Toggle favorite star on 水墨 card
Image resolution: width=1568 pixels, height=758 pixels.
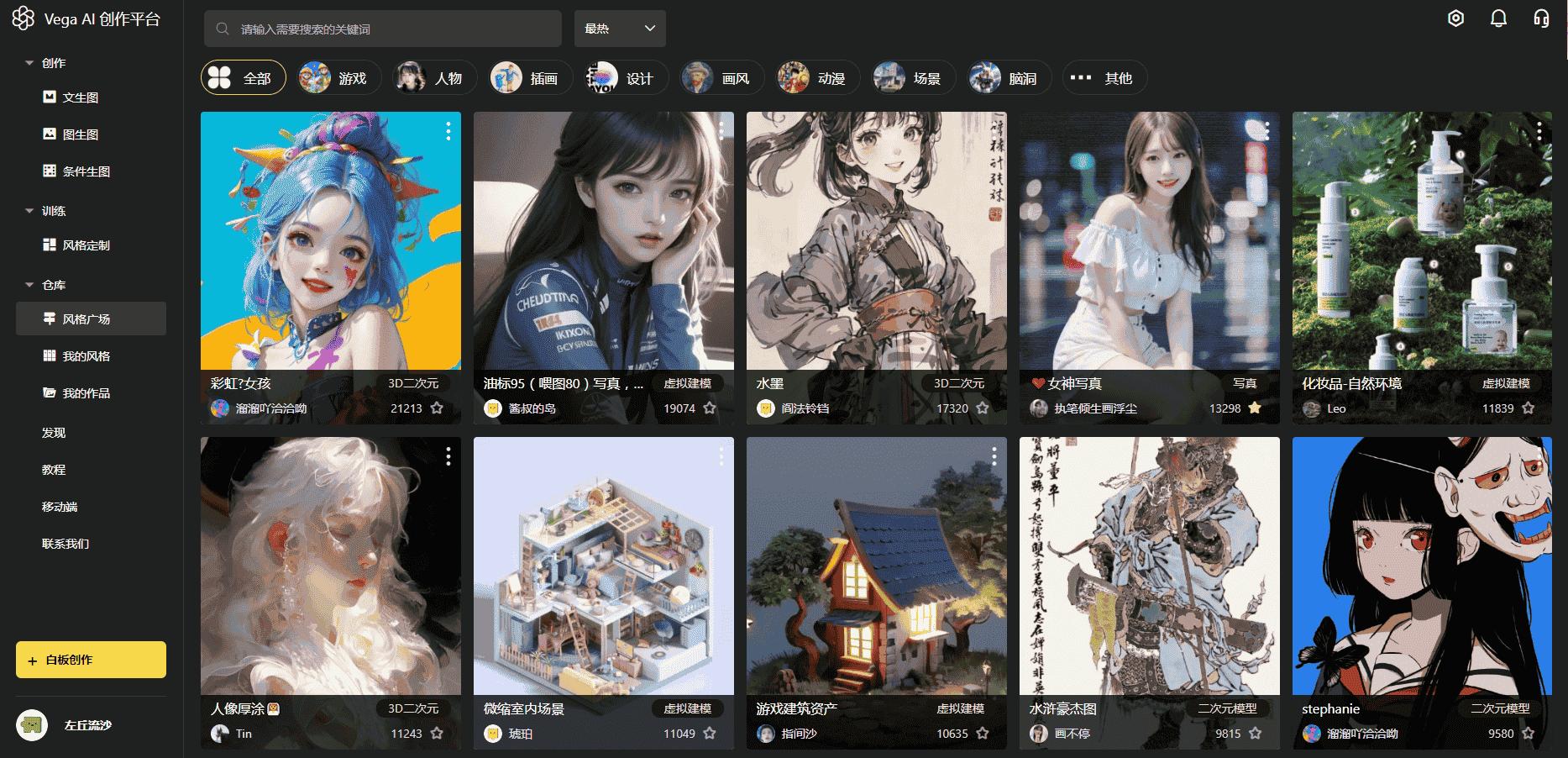click(x=983, y=408)
